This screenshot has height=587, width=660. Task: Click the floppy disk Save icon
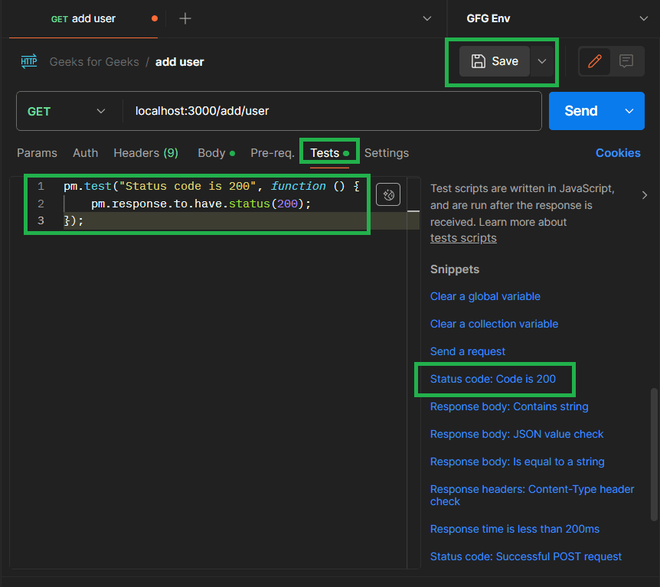[x=479, y=61]
